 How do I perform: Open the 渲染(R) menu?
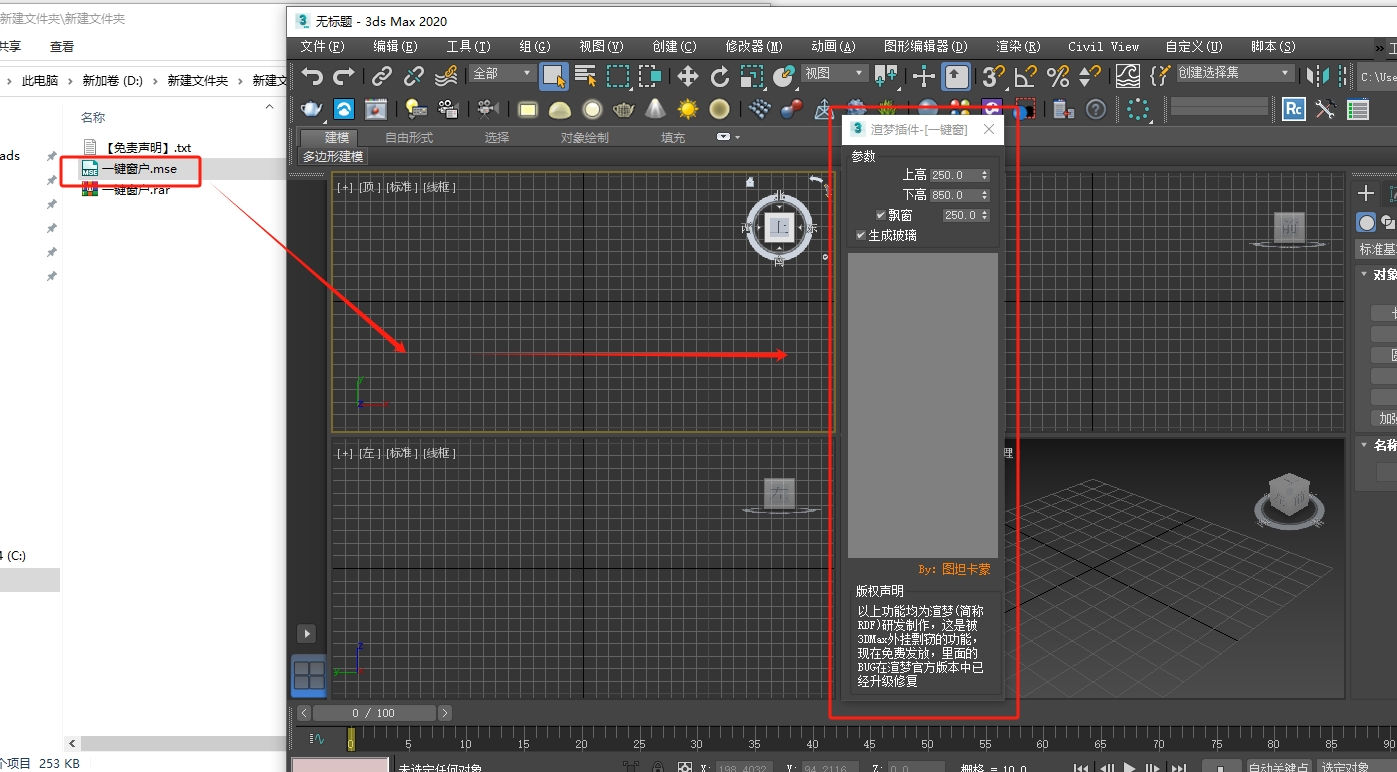[1018, 46]
